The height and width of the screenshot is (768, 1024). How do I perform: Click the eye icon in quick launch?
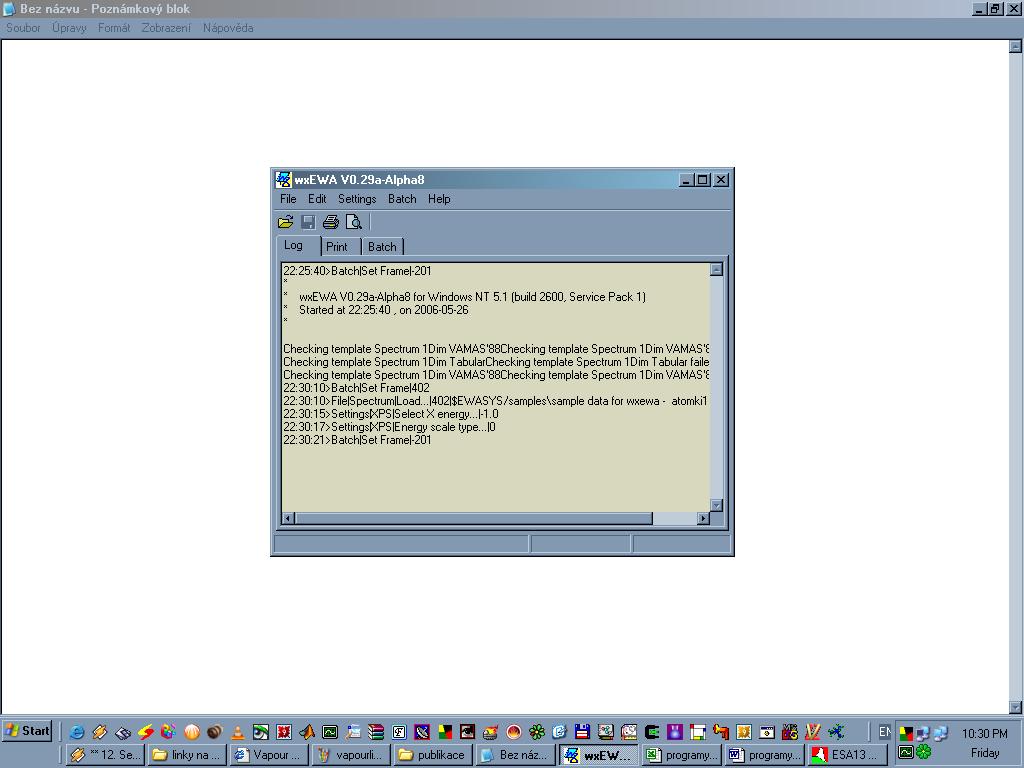pos(261,732)
